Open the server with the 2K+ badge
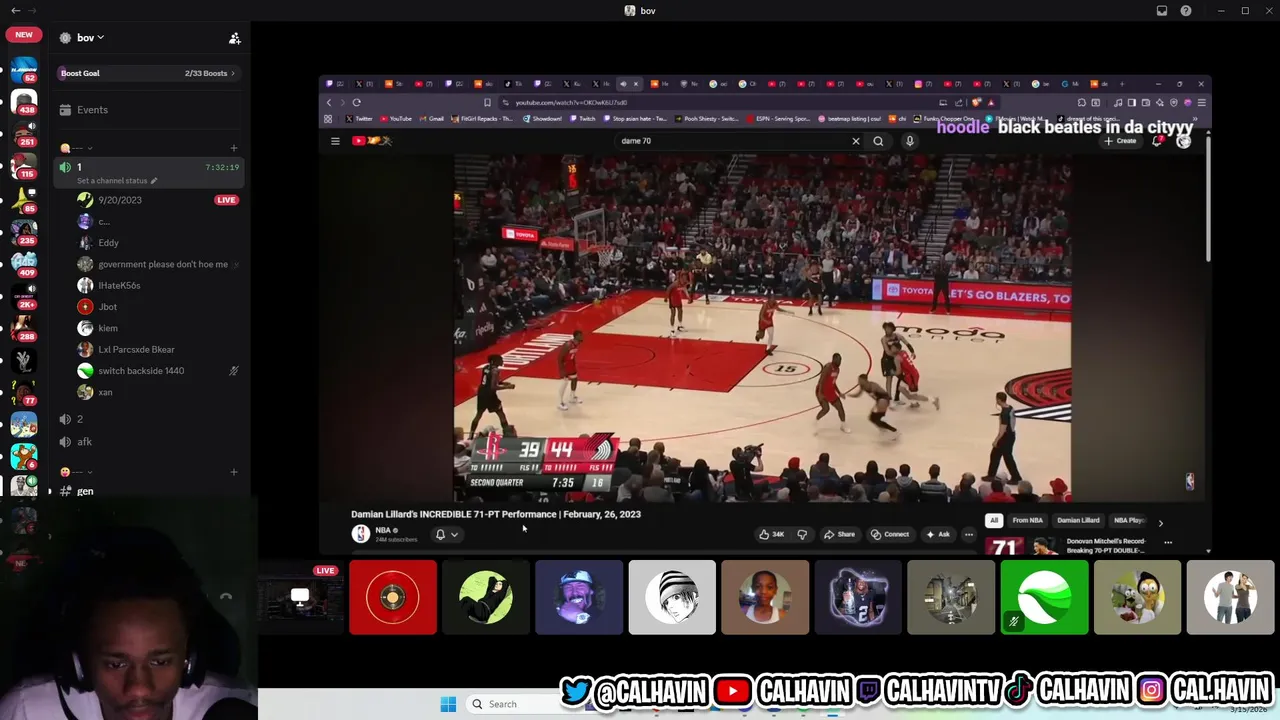The image size is (1280, 720). [x=24, y=297]
